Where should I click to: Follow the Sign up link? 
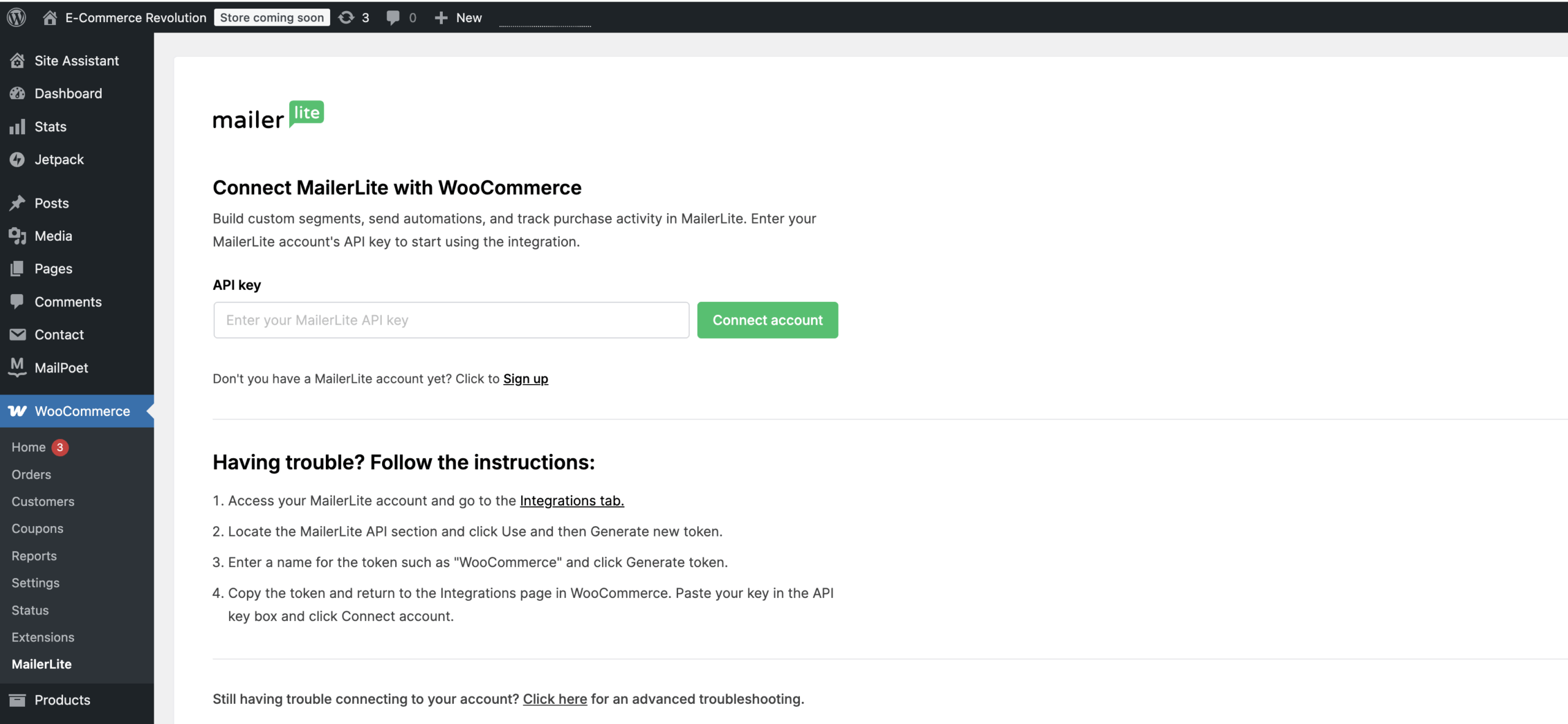point(526,379)
